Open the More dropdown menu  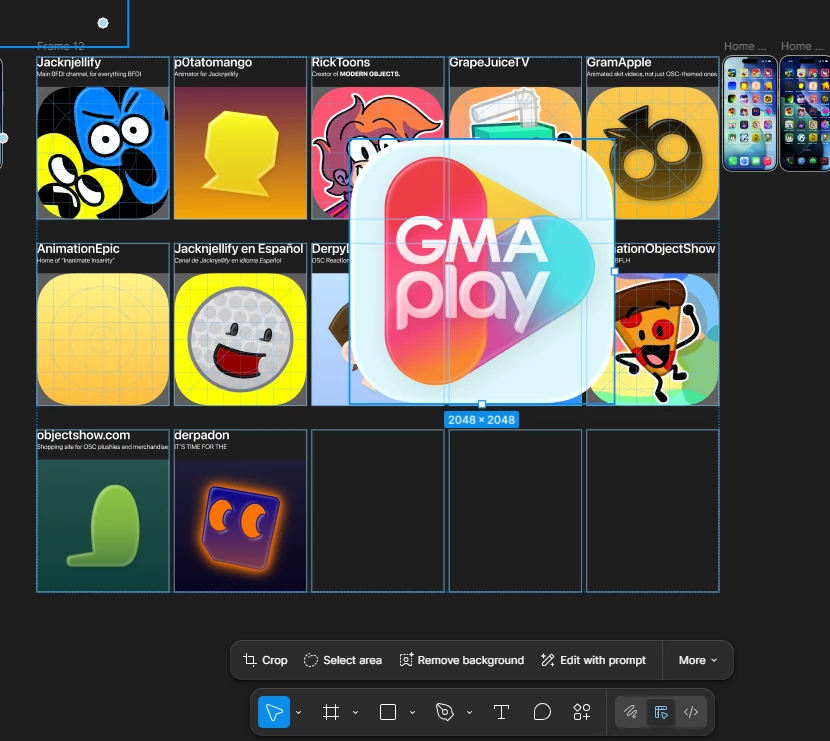(x=698, y=660)
